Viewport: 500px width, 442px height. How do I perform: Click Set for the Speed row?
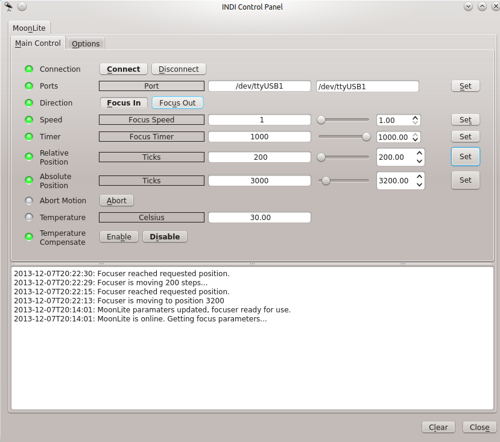(x=465, y=120)
